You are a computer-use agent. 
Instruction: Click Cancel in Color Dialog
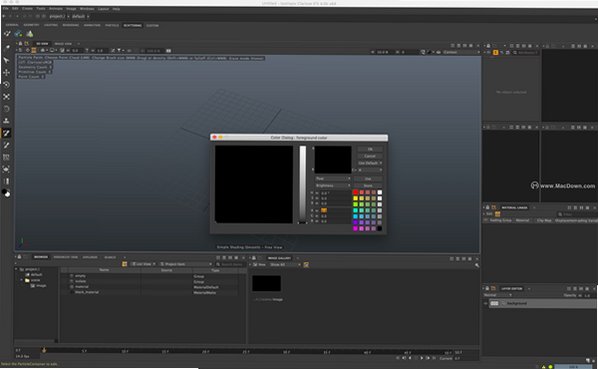coord(370,156)
